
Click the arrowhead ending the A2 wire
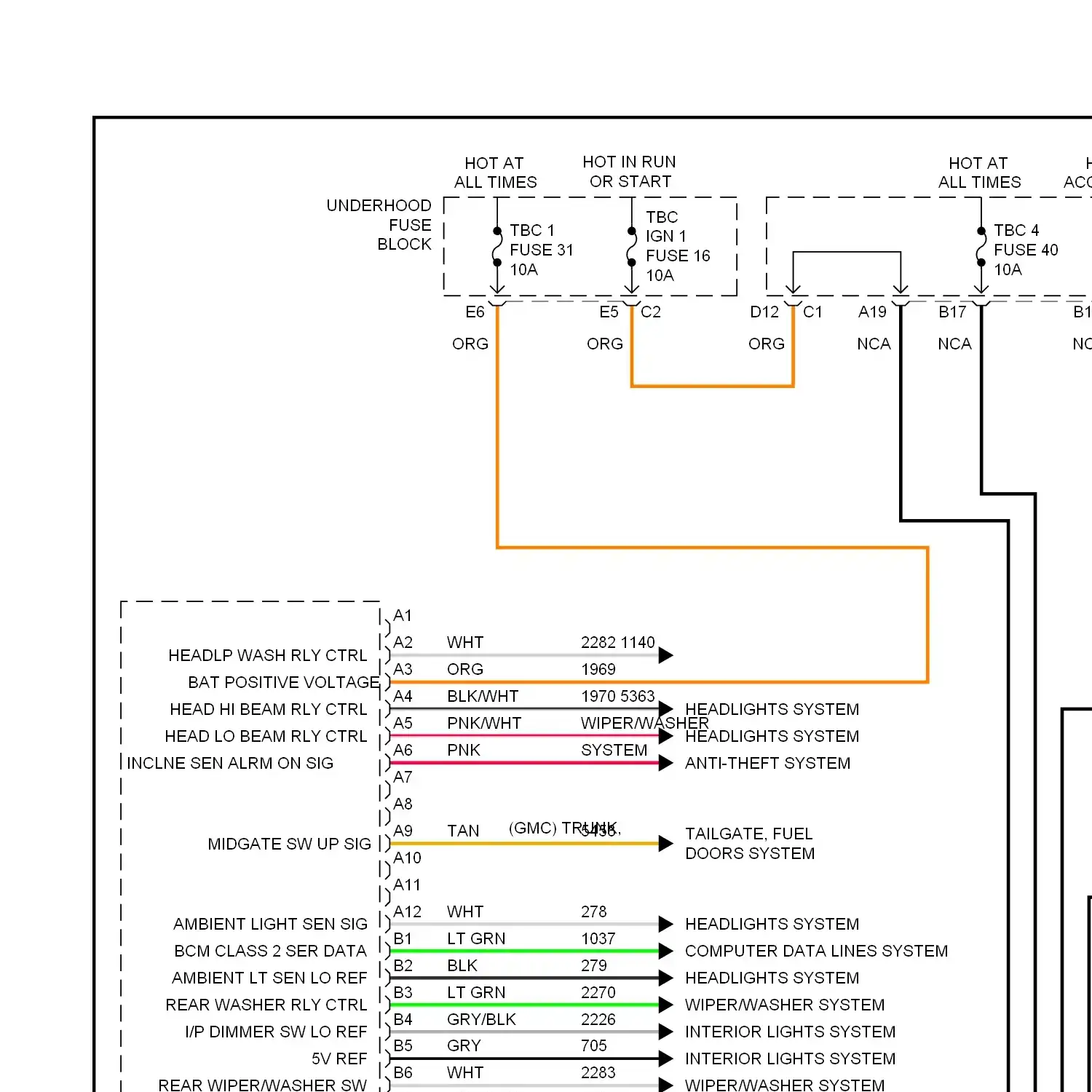pyautogui.click(x=665, y=655)
